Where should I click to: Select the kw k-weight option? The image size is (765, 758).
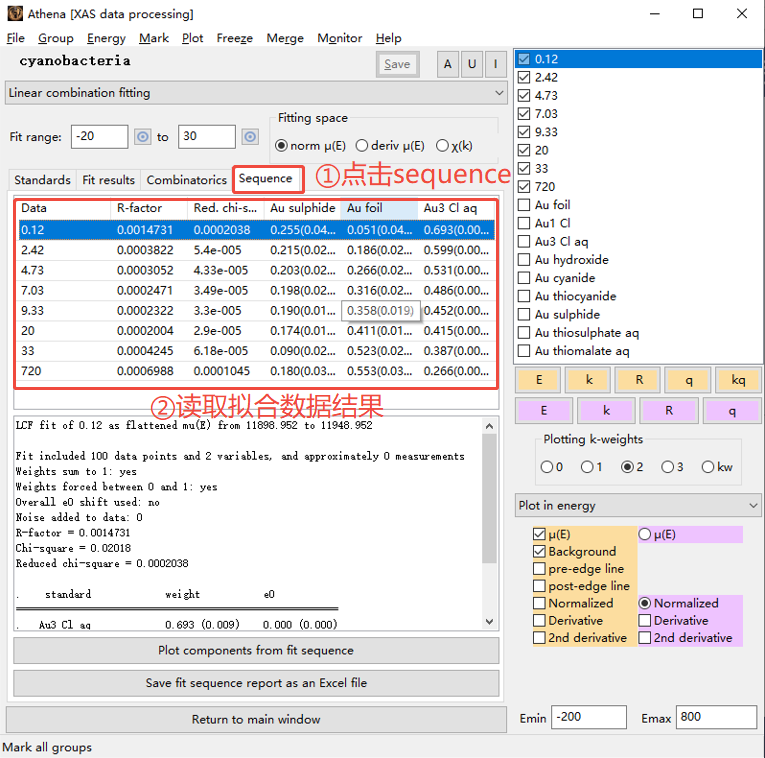tap(707, 467)
